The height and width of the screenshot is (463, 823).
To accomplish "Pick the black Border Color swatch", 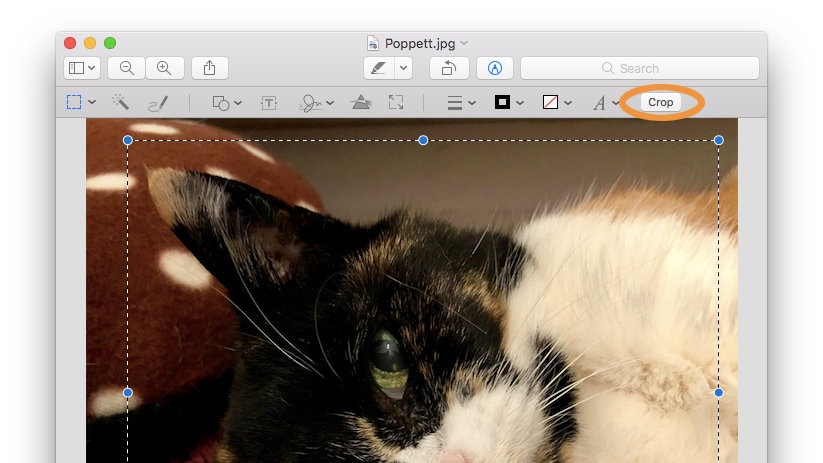I will coord(502,102).
